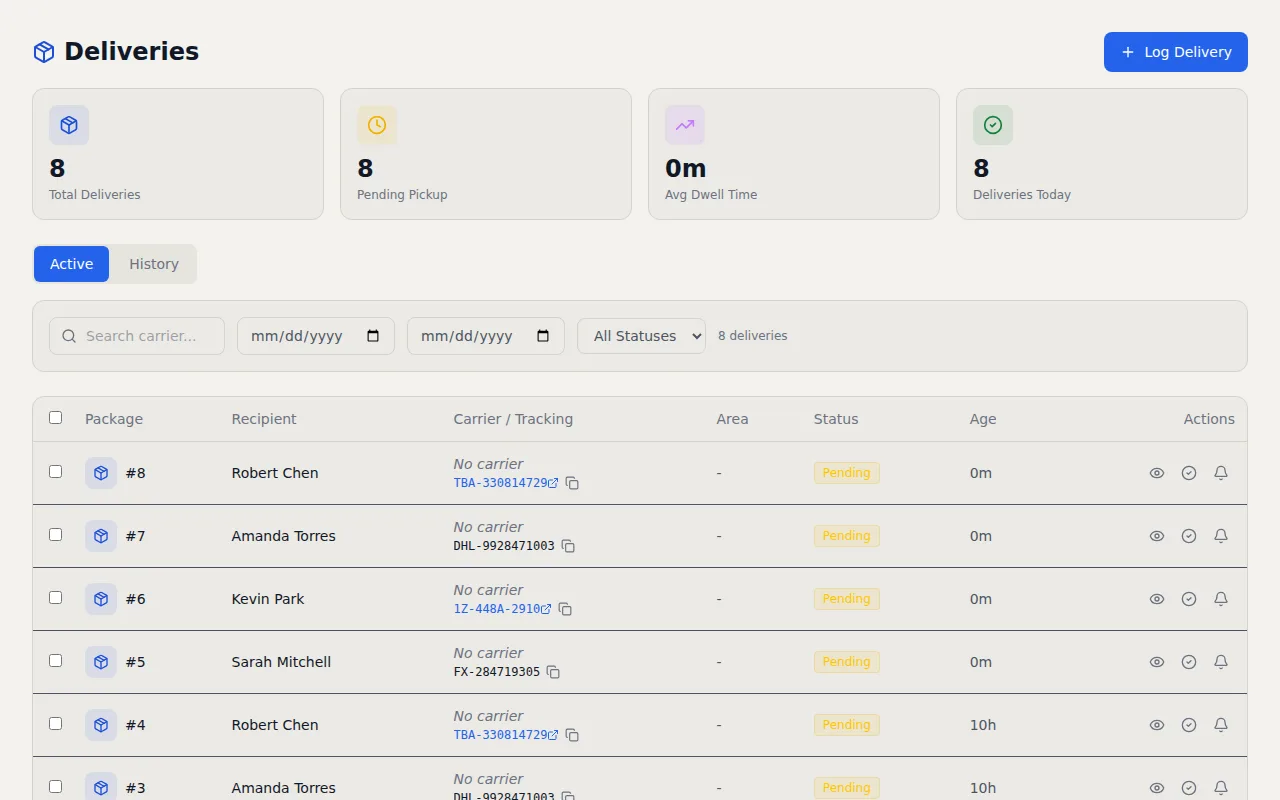Click the Deliveries header package icon
The width and height of the screenshot is (1280, 800).
[x=43, y=51]
